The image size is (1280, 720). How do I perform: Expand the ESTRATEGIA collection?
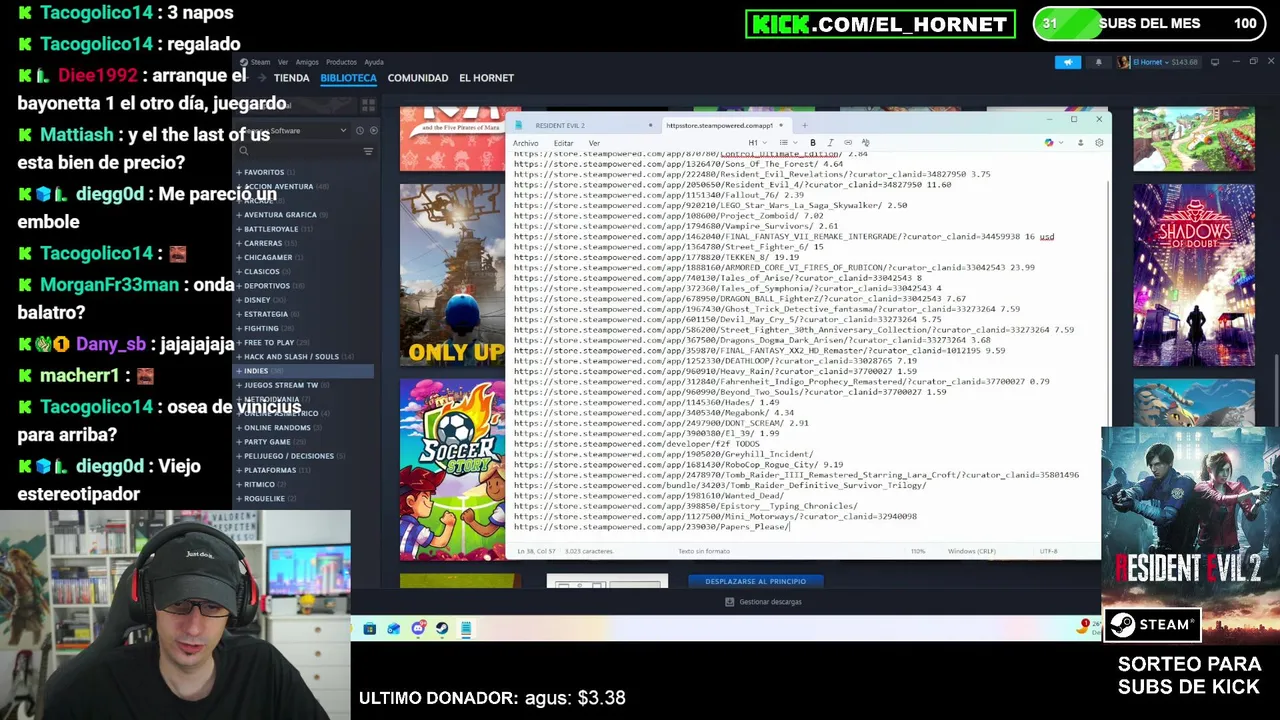[x=266, y=314]
